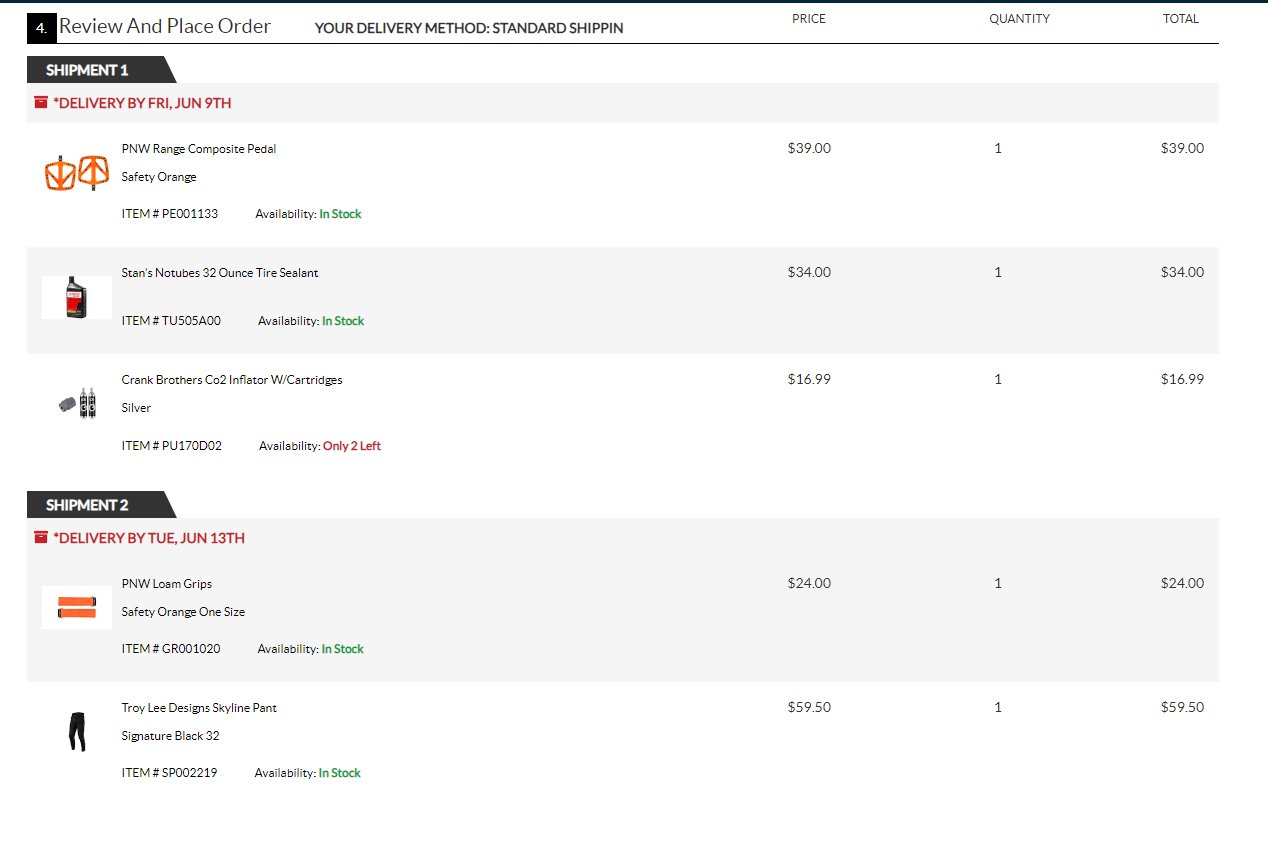Click the Troy Lee Designs Skyline Pant thumbnail
This screenshot has width=1268, height=842.
[77, 731]
